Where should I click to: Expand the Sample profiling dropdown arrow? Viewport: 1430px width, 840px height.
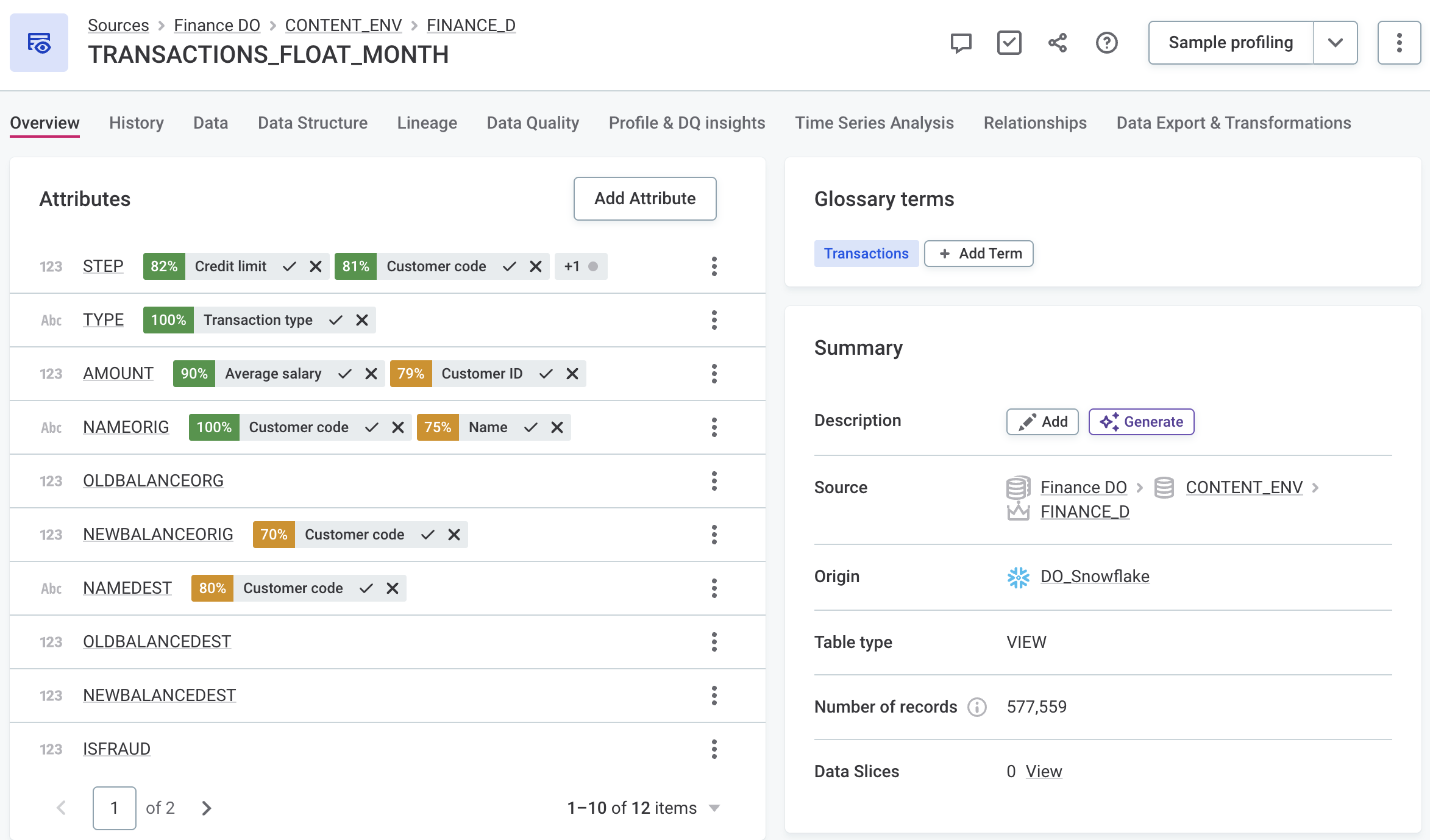[1335, 43]
